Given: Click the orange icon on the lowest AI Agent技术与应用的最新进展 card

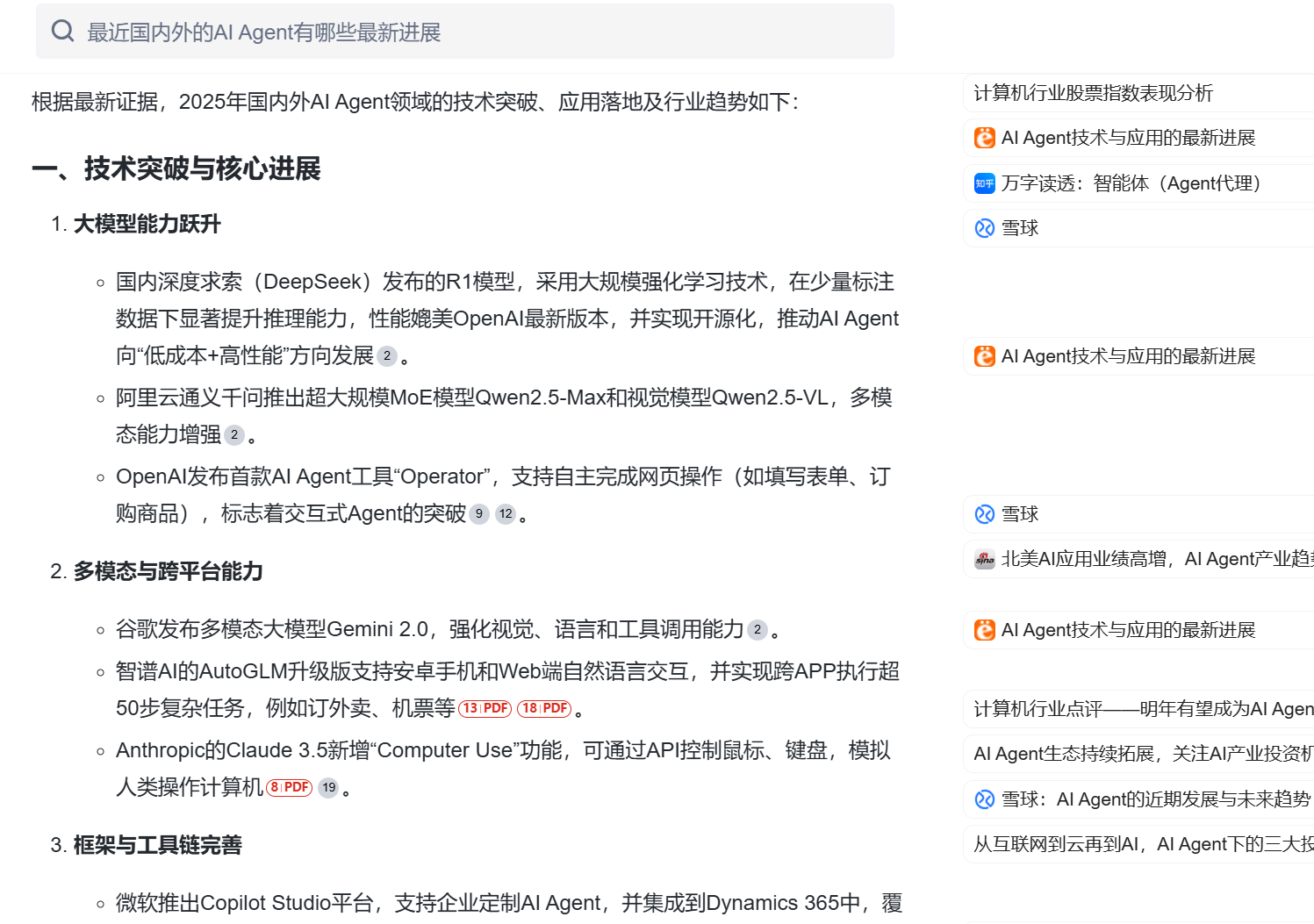Looking at the screenshot, I should click(985, 630).
